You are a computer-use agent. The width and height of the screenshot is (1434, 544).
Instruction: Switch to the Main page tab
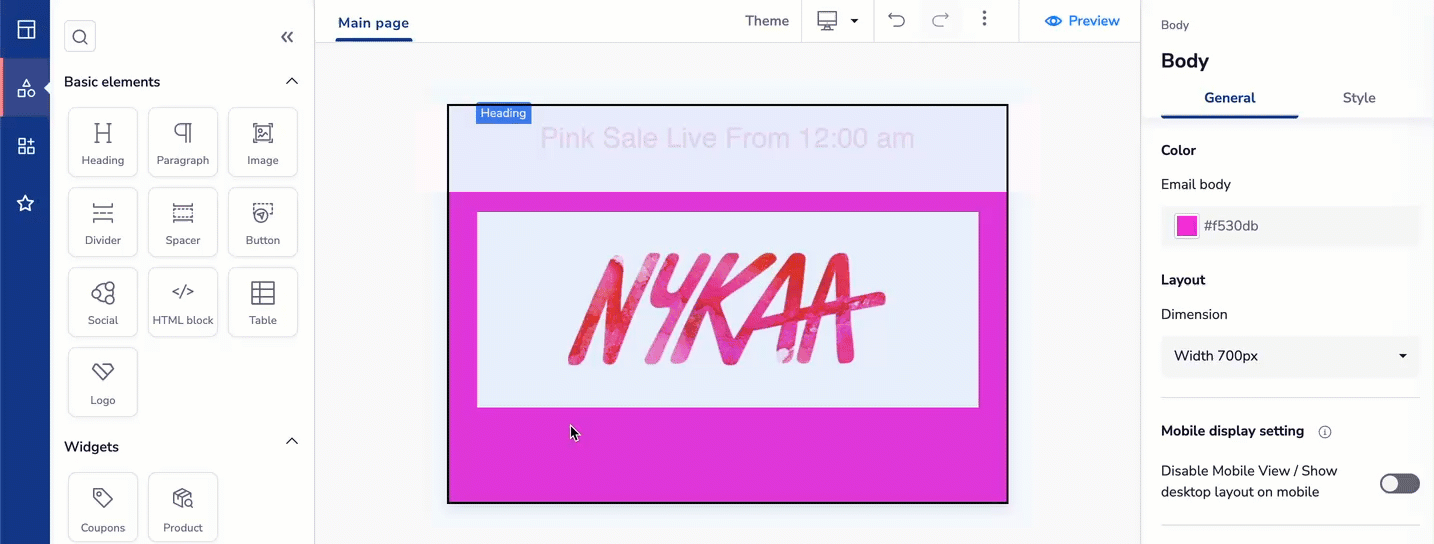coord(373,23)
